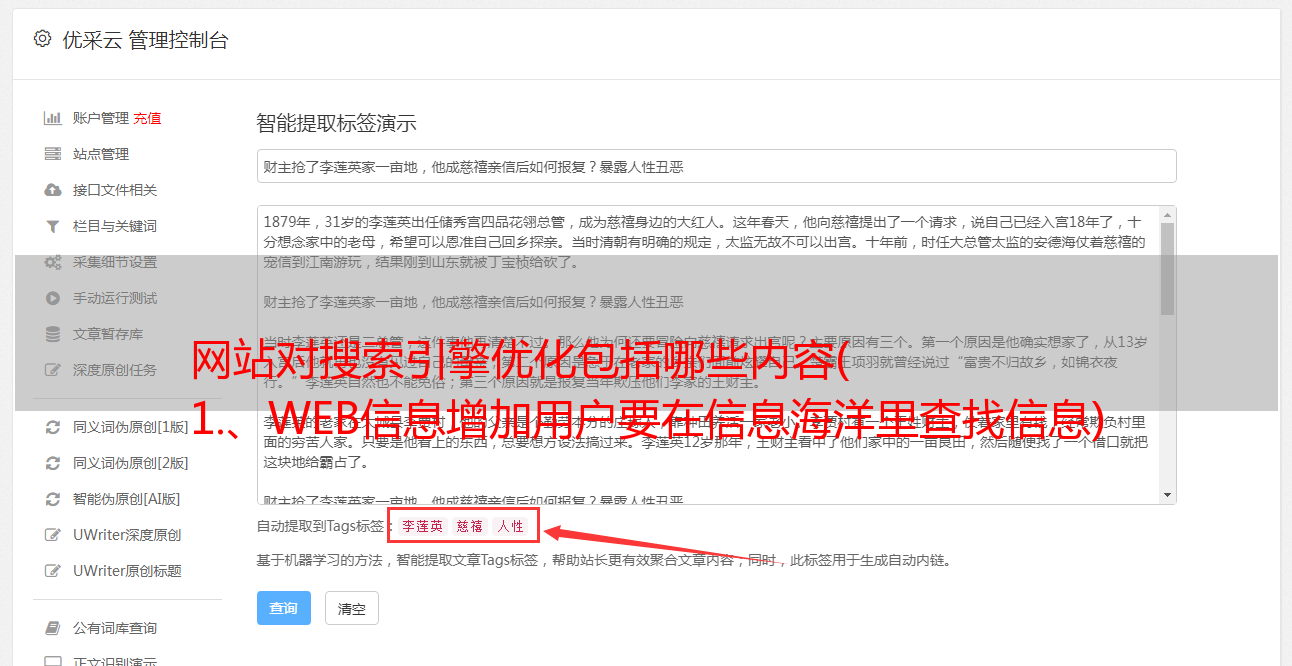Open 公有词库查询 in the sidebar

[x=115, y=628]
